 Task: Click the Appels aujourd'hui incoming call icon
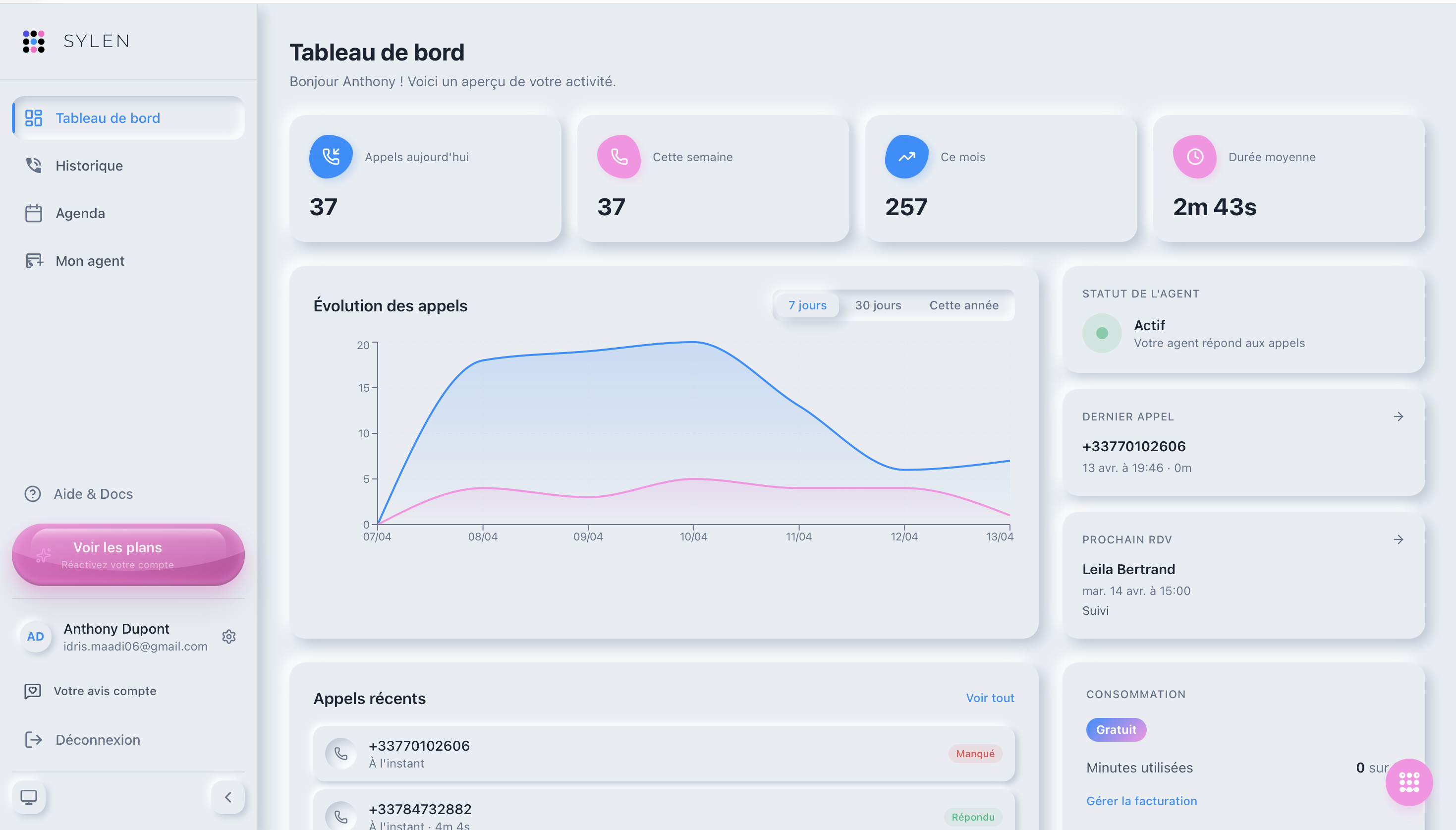[331, 157]
